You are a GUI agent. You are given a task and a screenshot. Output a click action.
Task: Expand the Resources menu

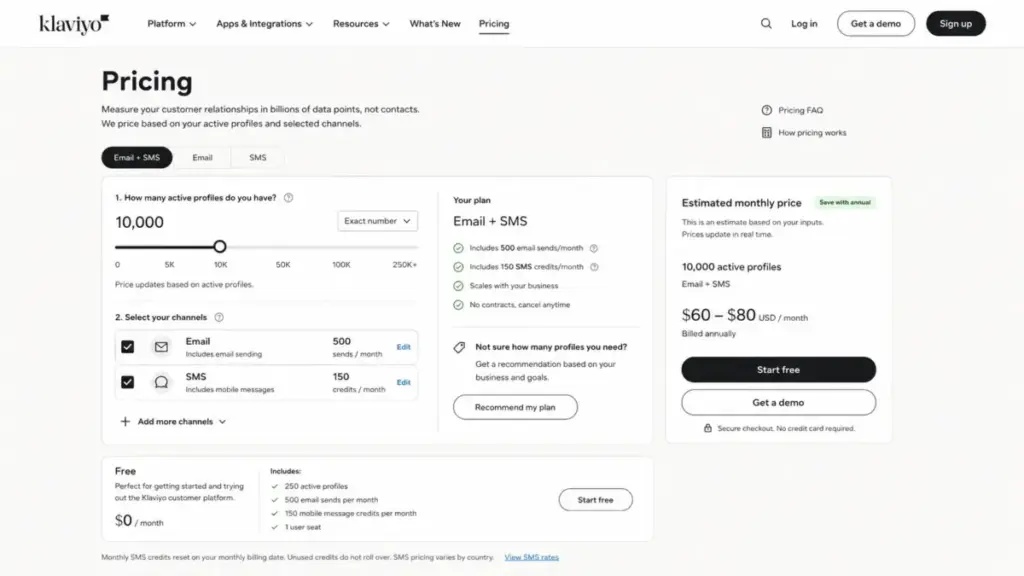click(x=361, y=24)
